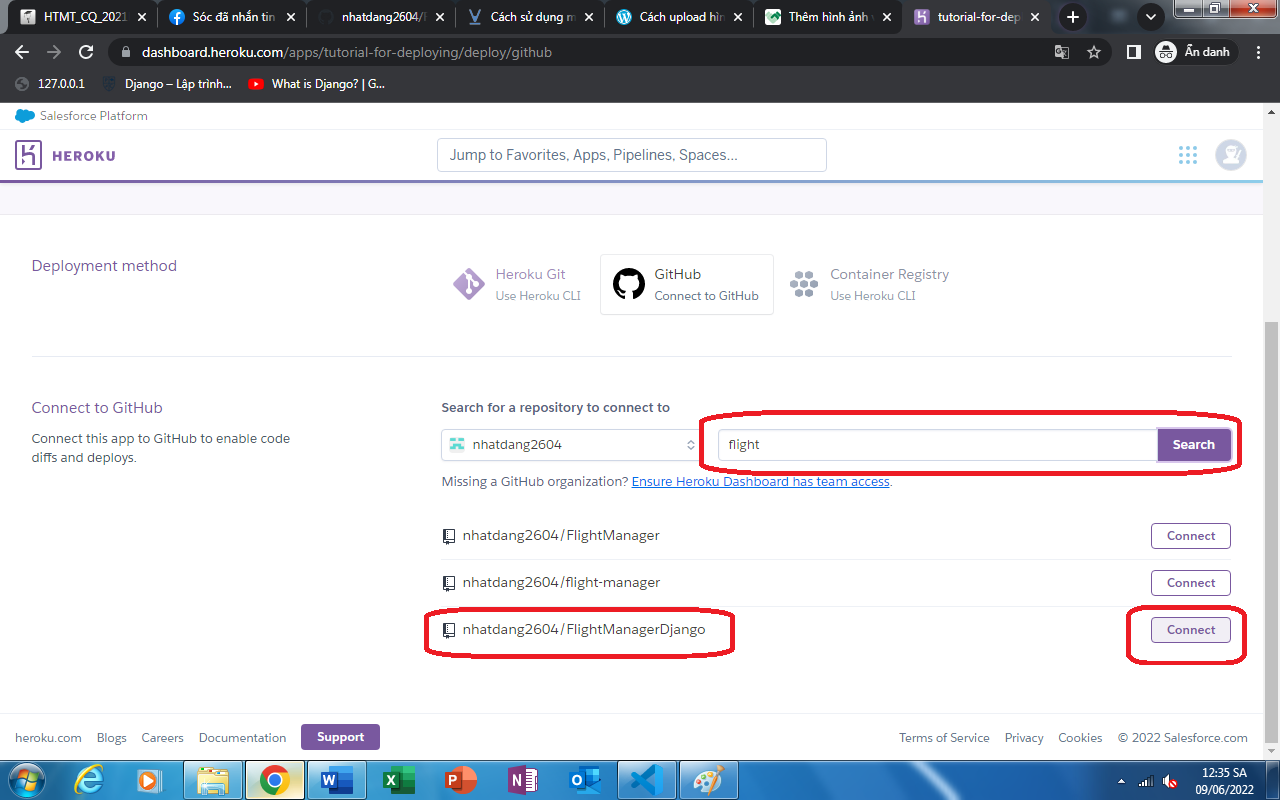The height and width of the screenshot is (800, 1280).
Task: Click the purple Search button
Action: (1194, 445)
